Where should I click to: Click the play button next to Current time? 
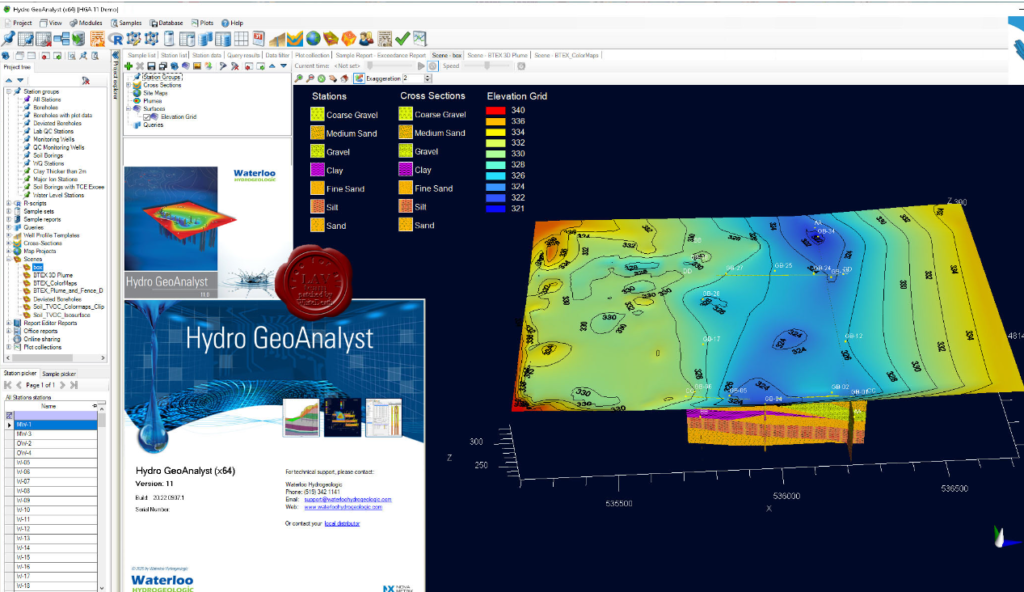point(421,66)
